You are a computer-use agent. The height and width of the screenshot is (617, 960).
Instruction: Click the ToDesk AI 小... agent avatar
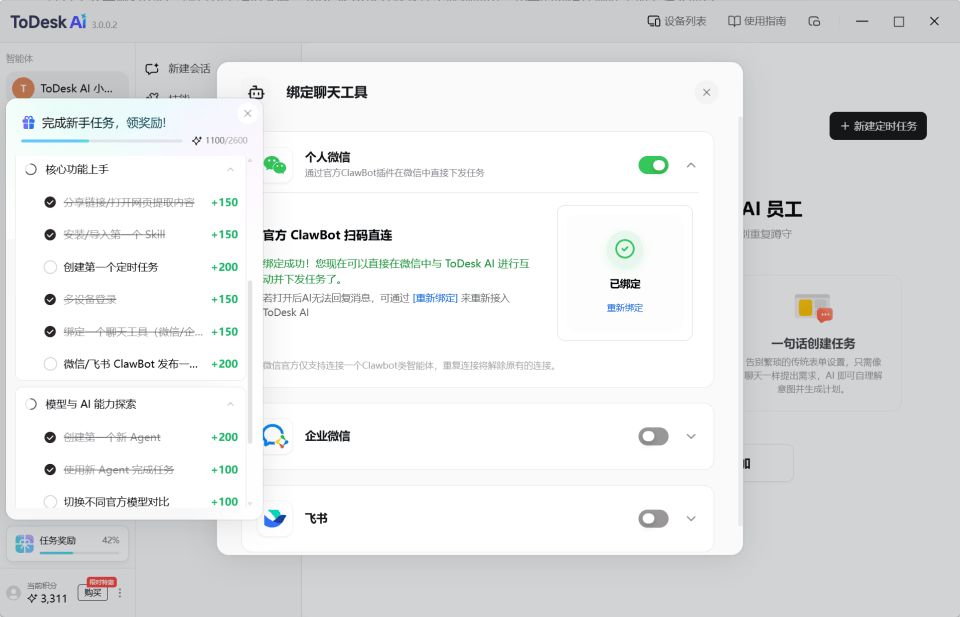coord(23,88)
